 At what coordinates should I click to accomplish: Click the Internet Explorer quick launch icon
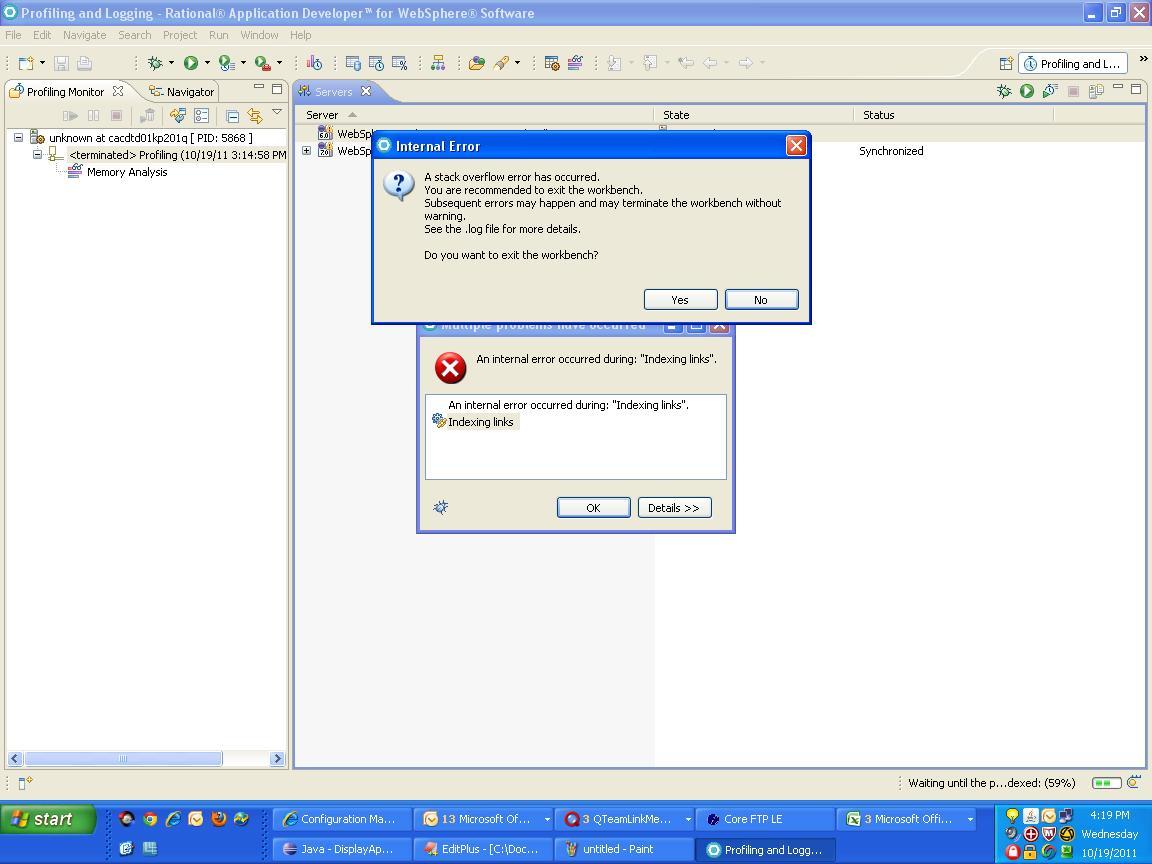tap(173, 818)
